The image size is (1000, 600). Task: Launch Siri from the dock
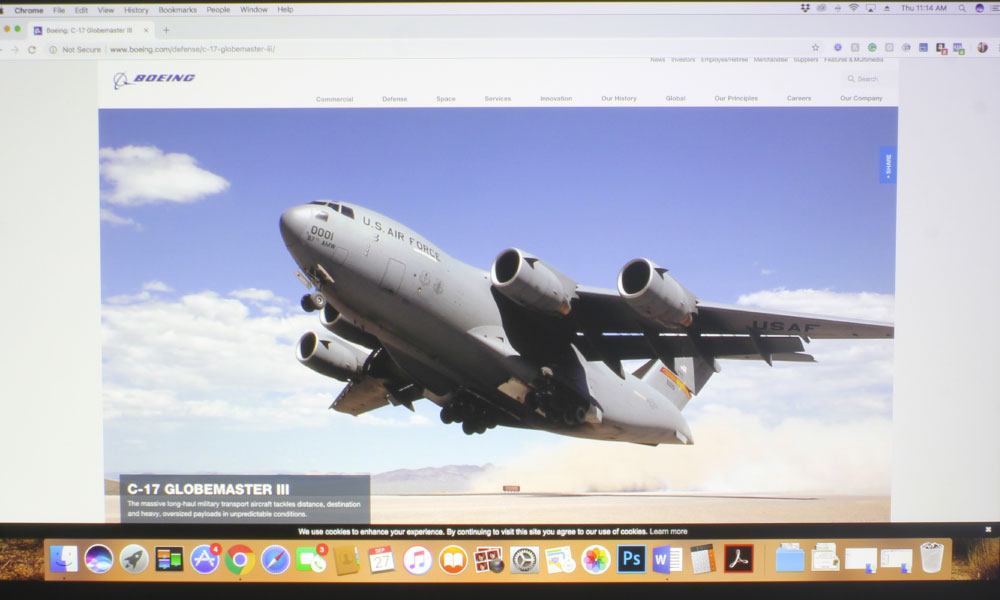click(x=99, y=559)
